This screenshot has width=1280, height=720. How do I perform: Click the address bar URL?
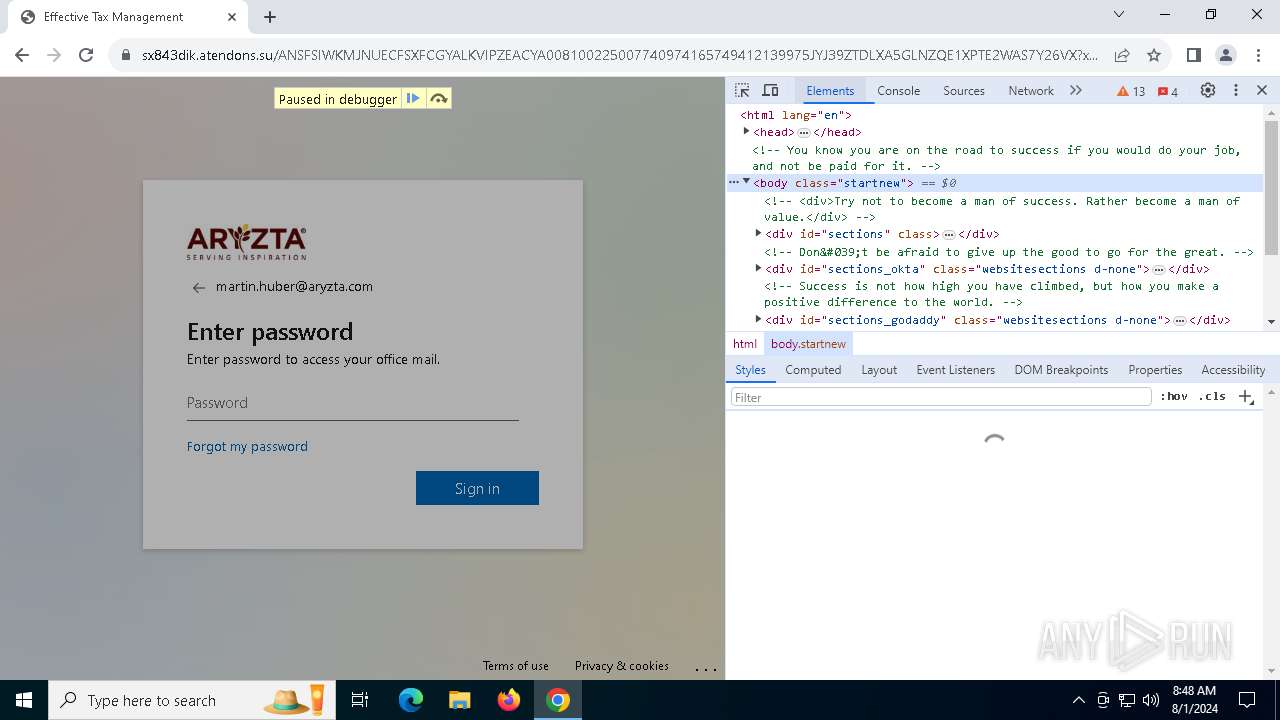[x=619, y=55]
